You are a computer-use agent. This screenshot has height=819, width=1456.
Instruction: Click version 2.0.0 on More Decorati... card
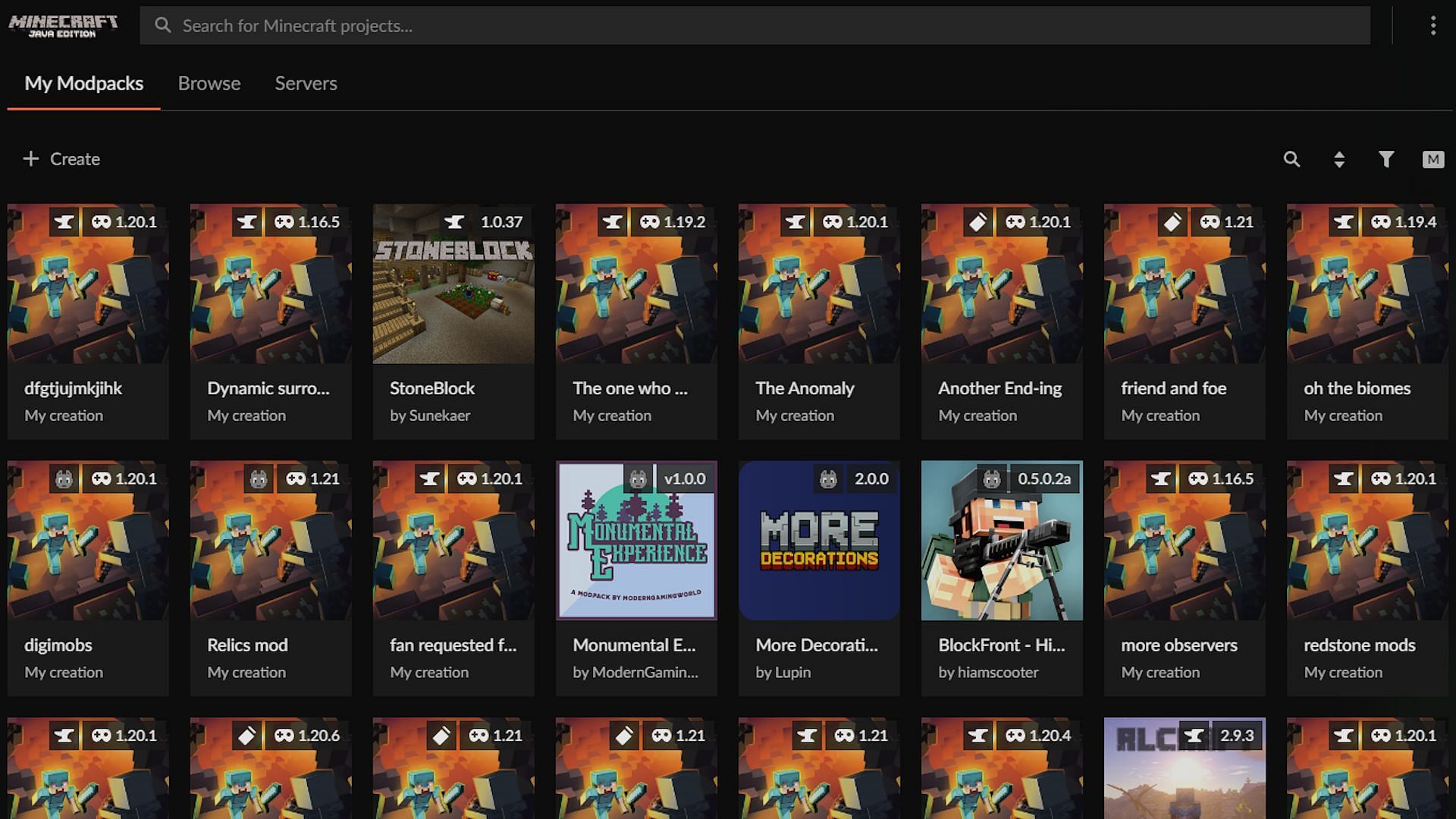point(871,479)
